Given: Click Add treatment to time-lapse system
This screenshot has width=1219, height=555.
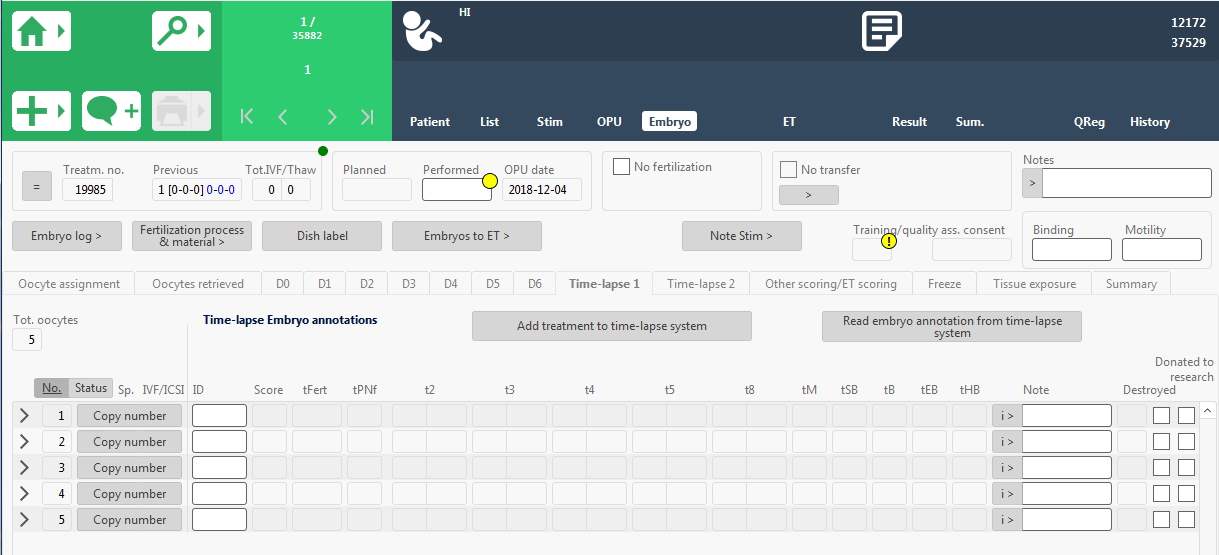Looking at the screenshot, I should [611, 326].
